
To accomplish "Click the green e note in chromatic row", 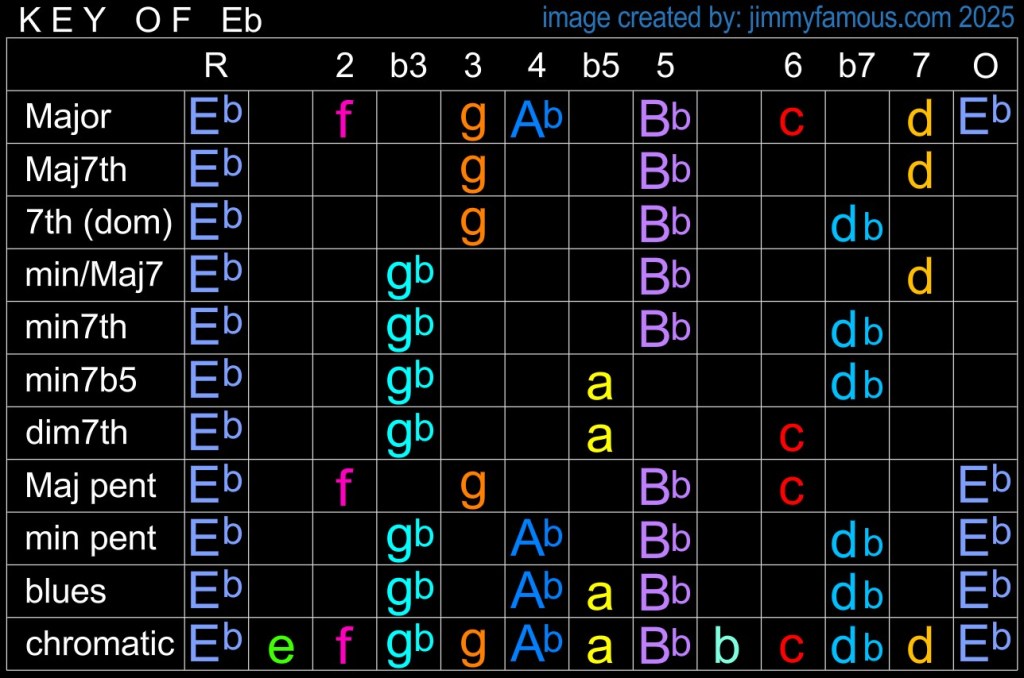I will (281, 646).
